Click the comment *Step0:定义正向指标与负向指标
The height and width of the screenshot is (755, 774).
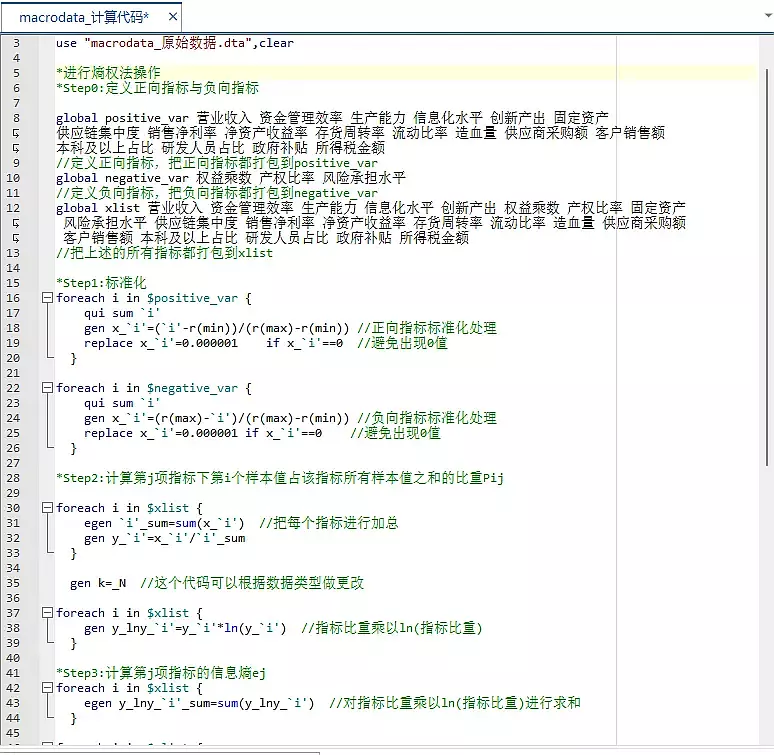tap(157, 88)
